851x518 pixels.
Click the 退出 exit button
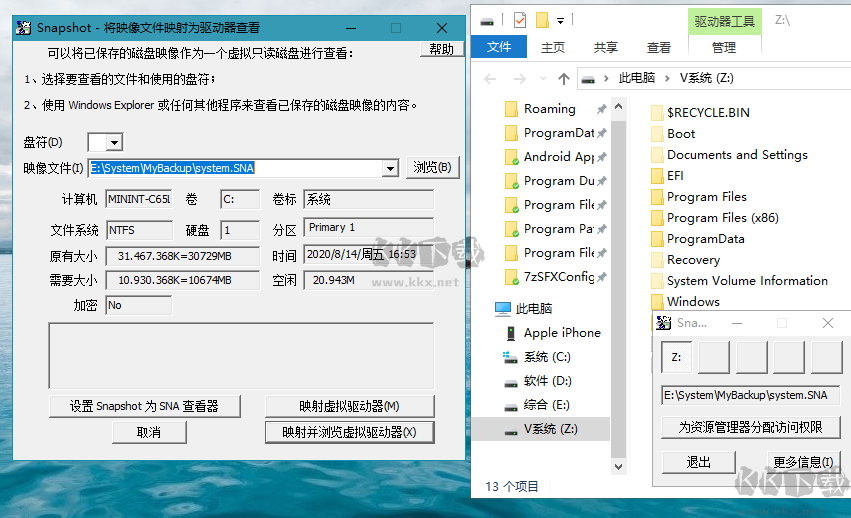(698, 462)
